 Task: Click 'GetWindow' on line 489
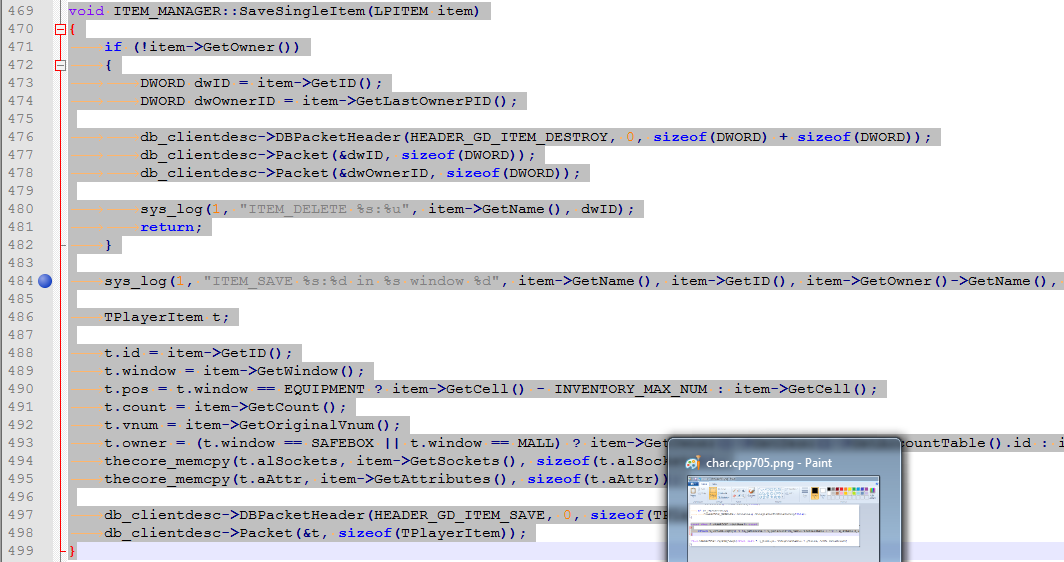point(297,371)
